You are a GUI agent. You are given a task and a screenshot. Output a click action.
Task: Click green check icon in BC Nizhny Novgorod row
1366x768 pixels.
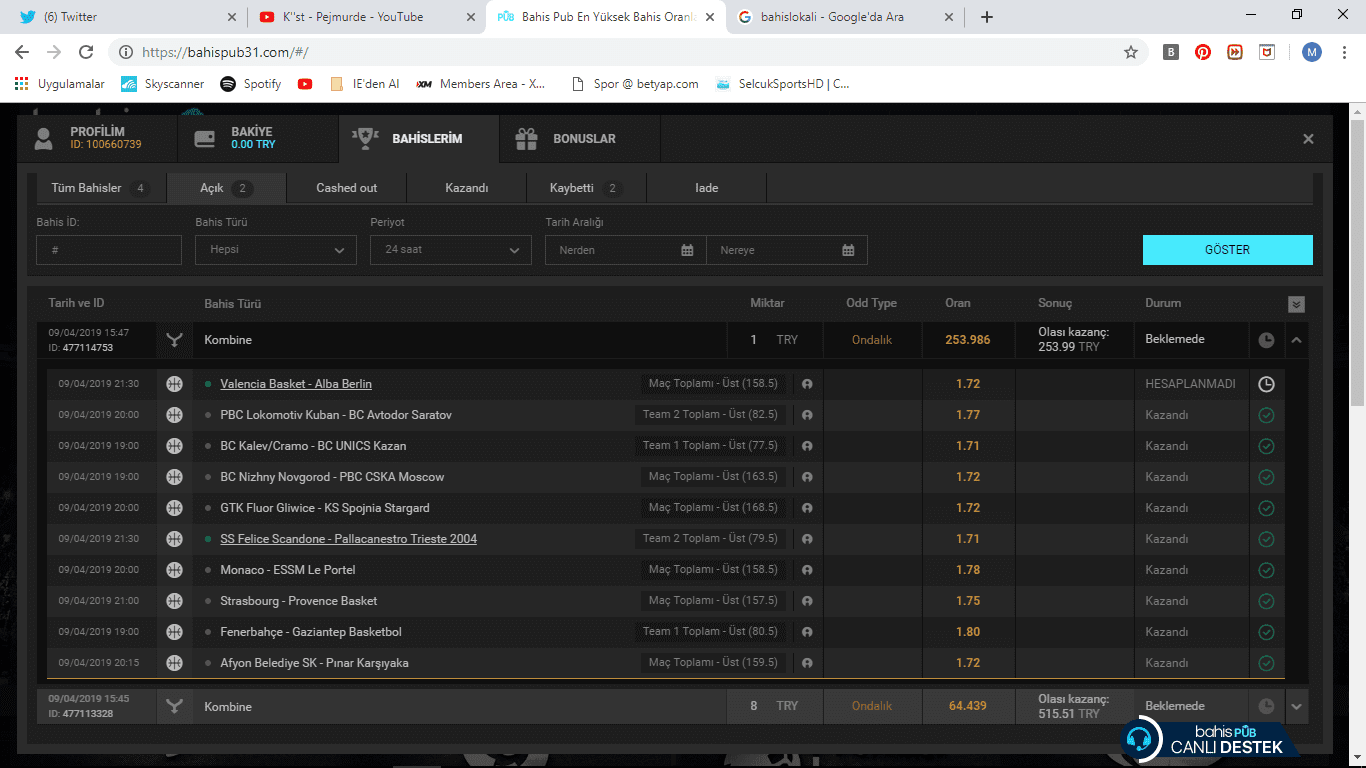[1266, 477]
